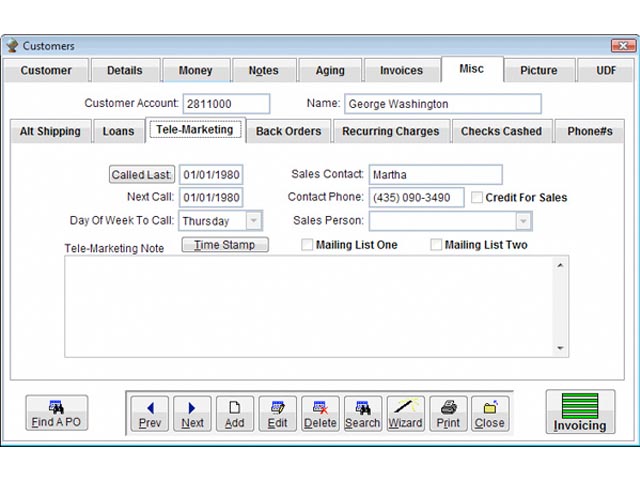Click the Time Stamp button
This screenshot has width=640, height=480.
pyautogui.click(x=225, y=244)
